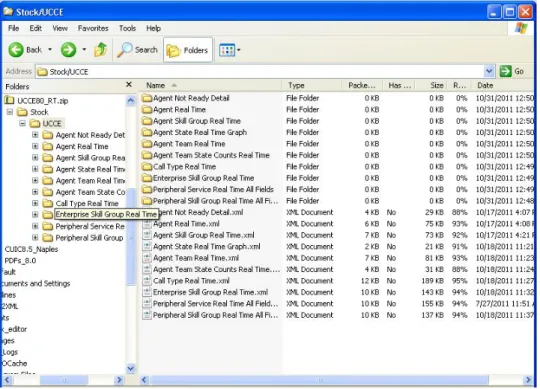Collapse the UCCE tree node
Screen dimensions: 540x389
click(22, 124)
